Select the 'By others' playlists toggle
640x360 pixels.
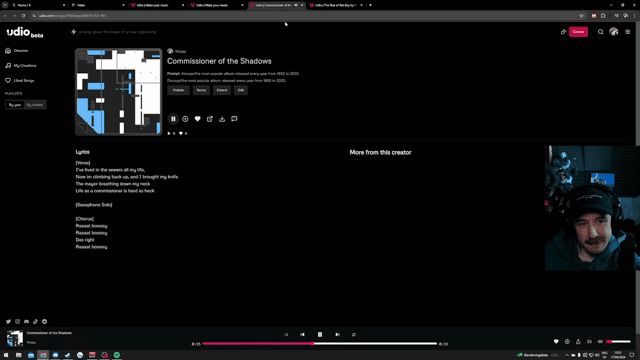click(35, 105)
